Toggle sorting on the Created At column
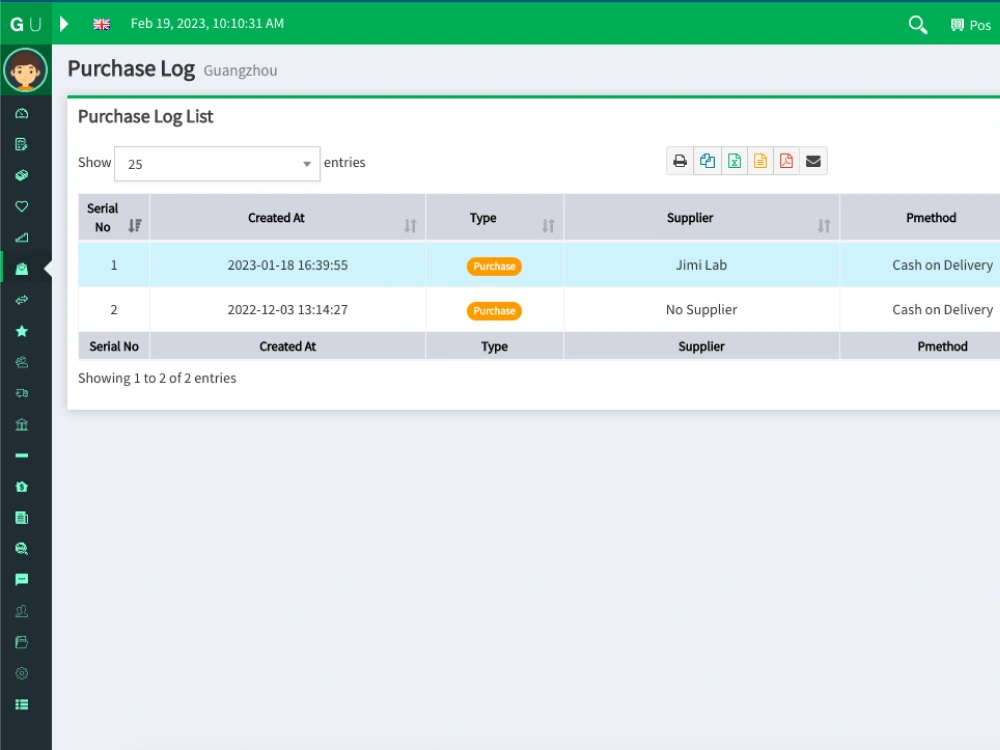The width and height of the screenshot is (1000, 750). 409,225
